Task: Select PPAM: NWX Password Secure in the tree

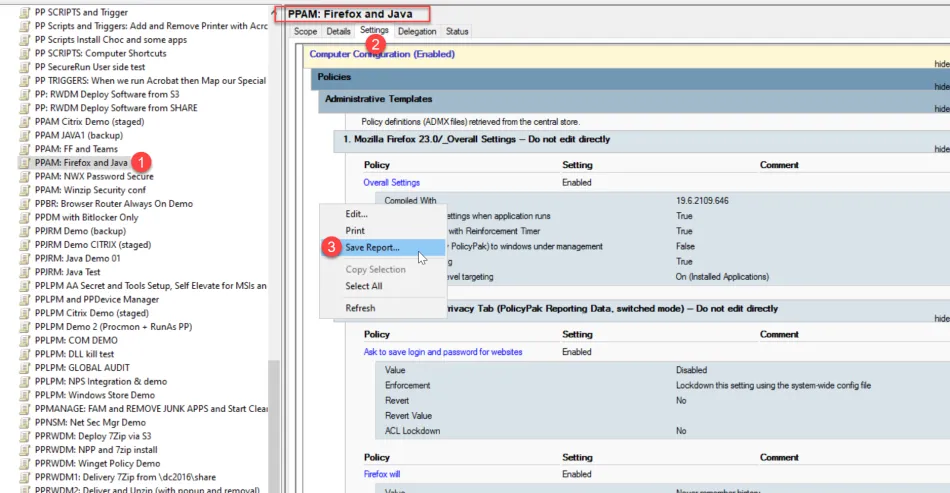Action: (x=93, y=176)
